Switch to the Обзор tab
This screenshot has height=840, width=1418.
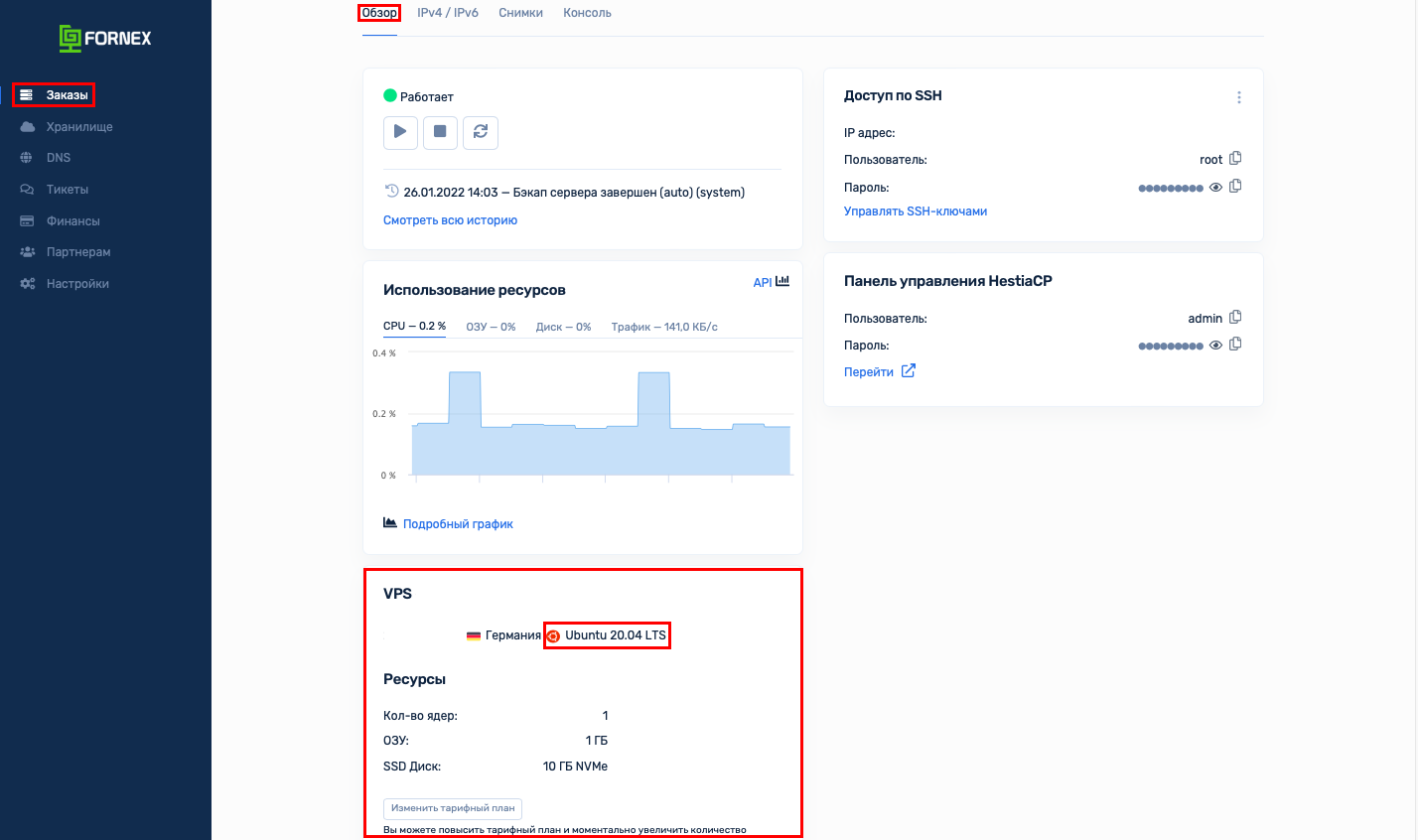click(379, 13)
